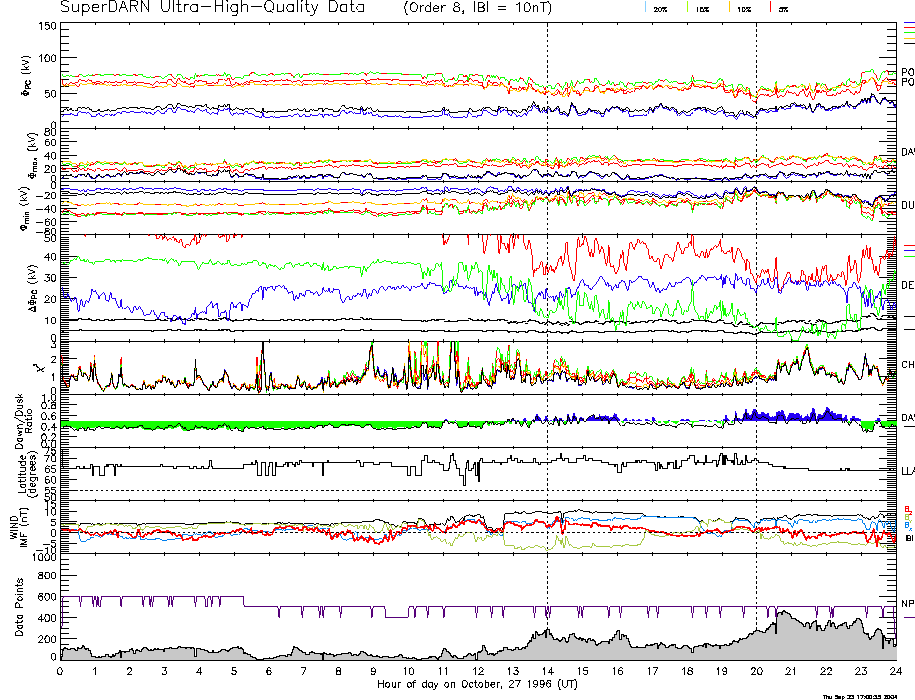Click the 20% legend label at top
915x700 pixels.
pos(660,8)
